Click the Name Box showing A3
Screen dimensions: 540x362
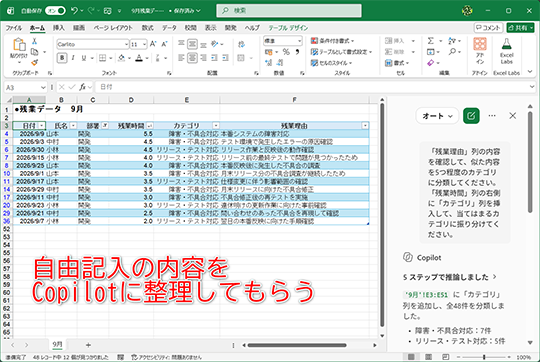coord(25,87)
